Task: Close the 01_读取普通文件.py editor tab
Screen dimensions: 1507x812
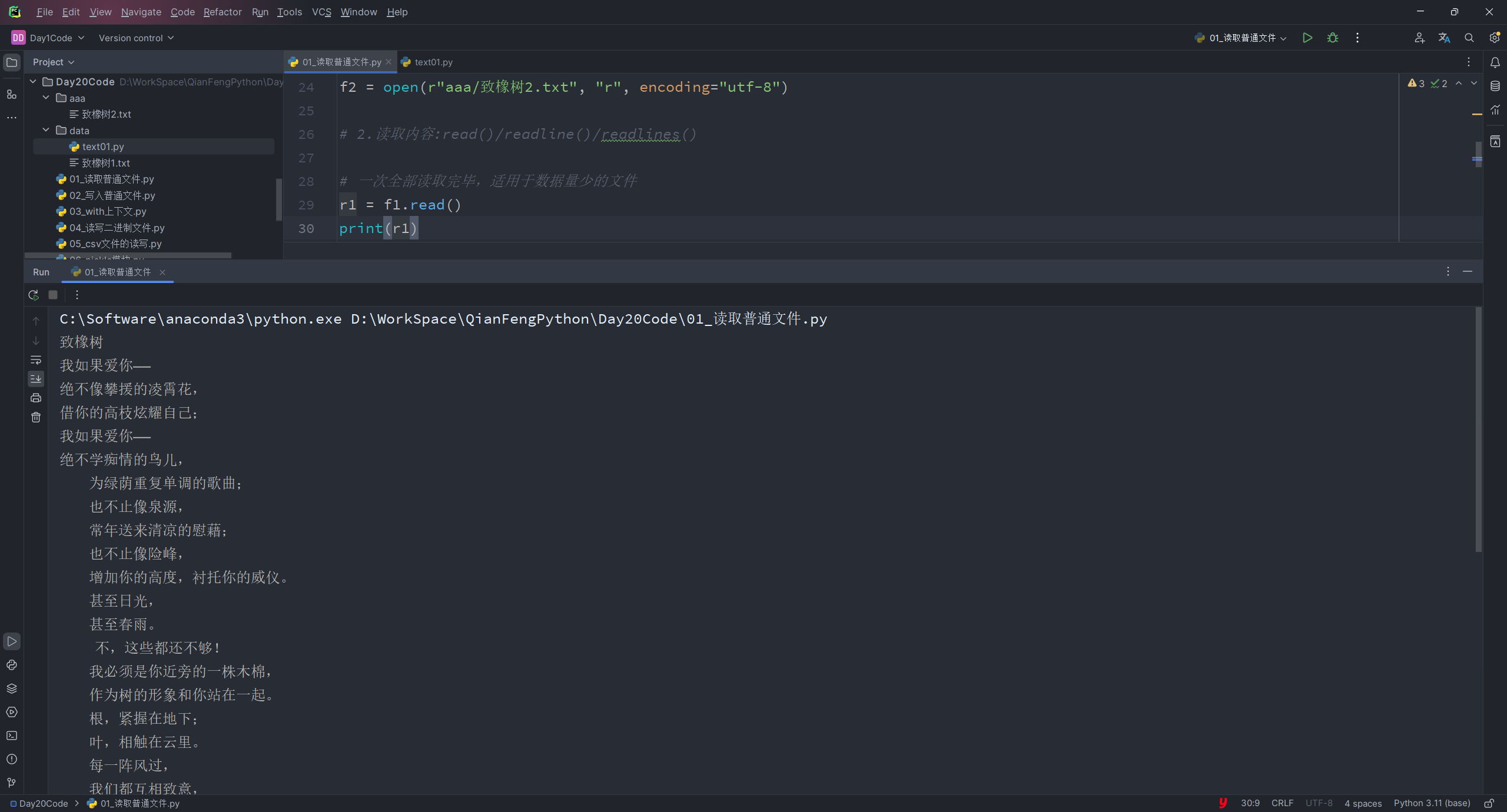Action: click(x=389, y=62)
